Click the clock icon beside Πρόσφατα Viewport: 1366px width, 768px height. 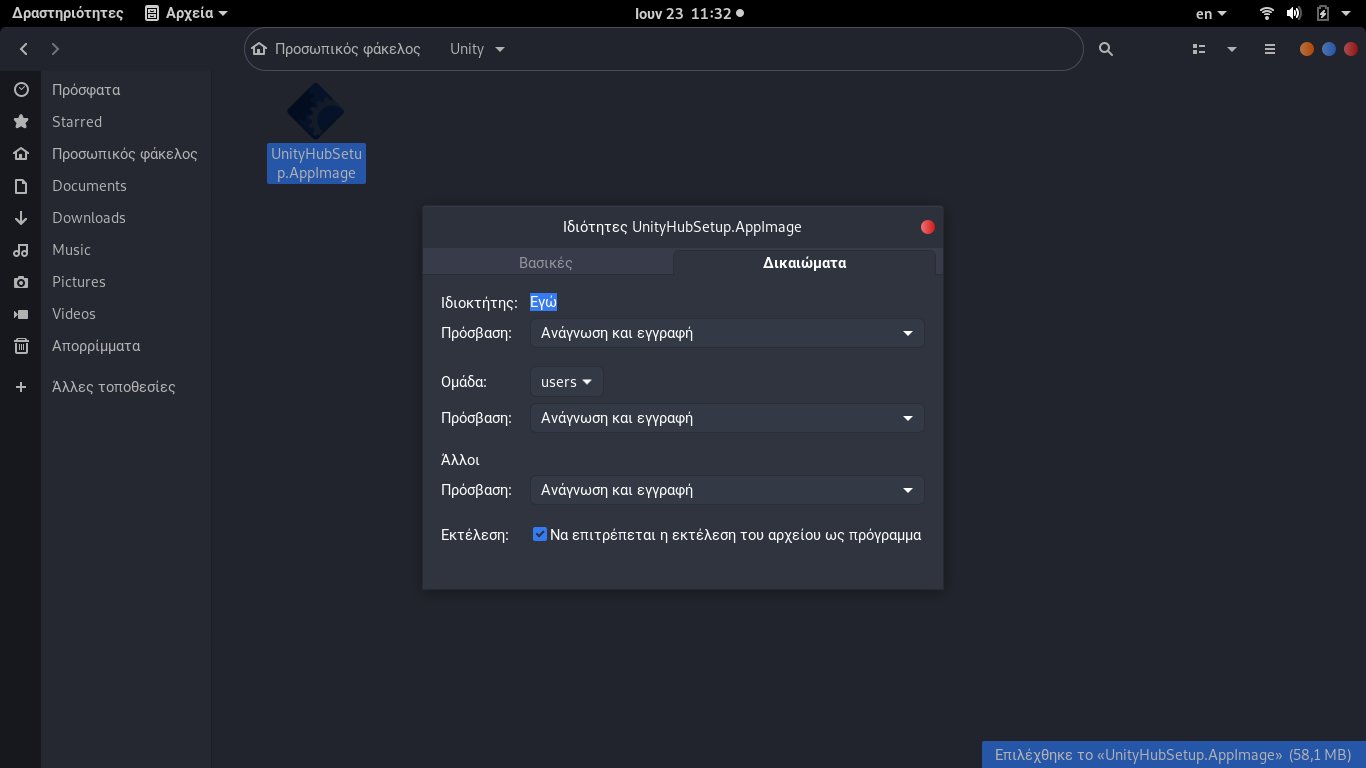click(21, 90)
